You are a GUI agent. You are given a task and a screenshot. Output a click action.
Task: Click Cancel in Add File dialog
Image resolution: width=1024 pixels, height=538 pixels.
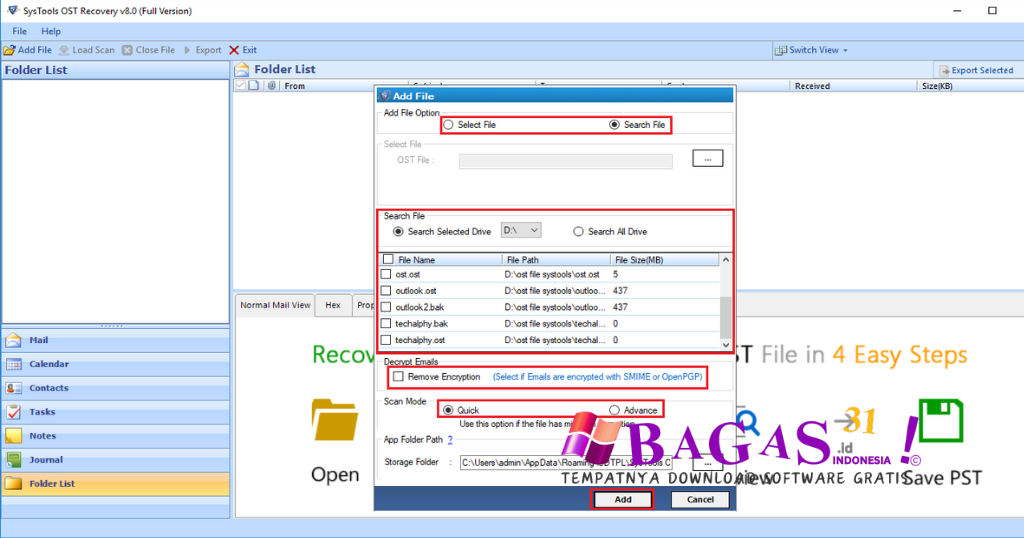[x=700, y=499]
